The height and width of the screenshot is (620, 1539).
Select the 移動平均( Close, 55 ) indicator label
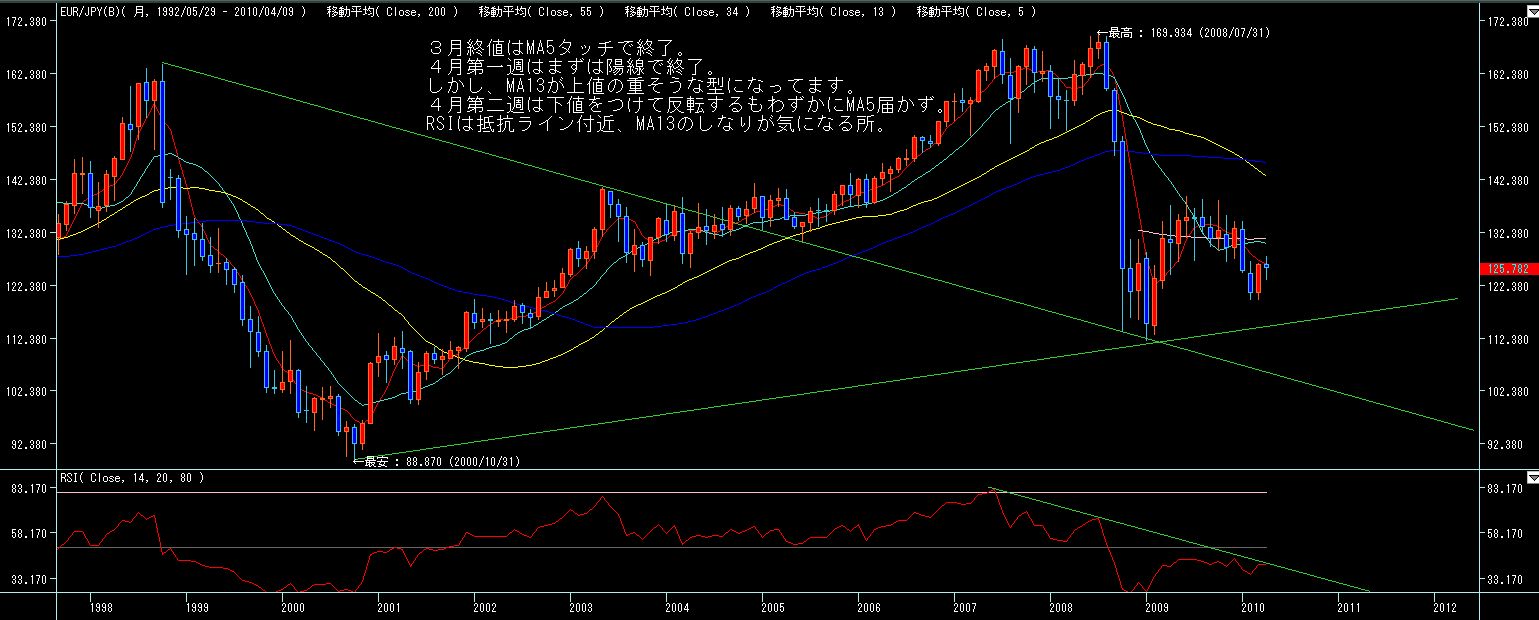541,12
